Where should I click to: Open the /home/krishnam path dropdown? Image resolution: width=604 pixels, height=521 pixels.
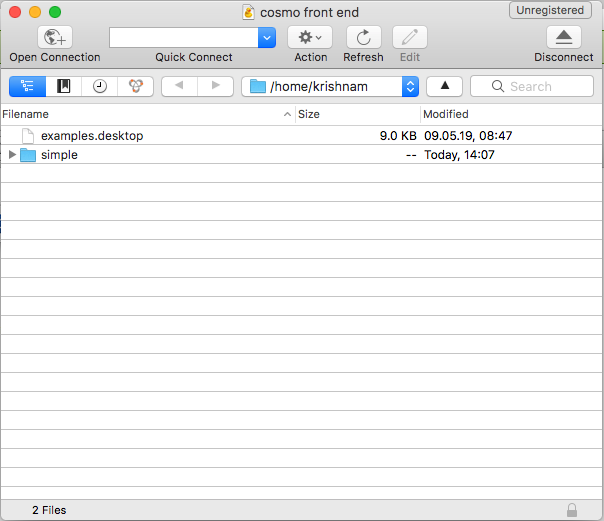330,86
